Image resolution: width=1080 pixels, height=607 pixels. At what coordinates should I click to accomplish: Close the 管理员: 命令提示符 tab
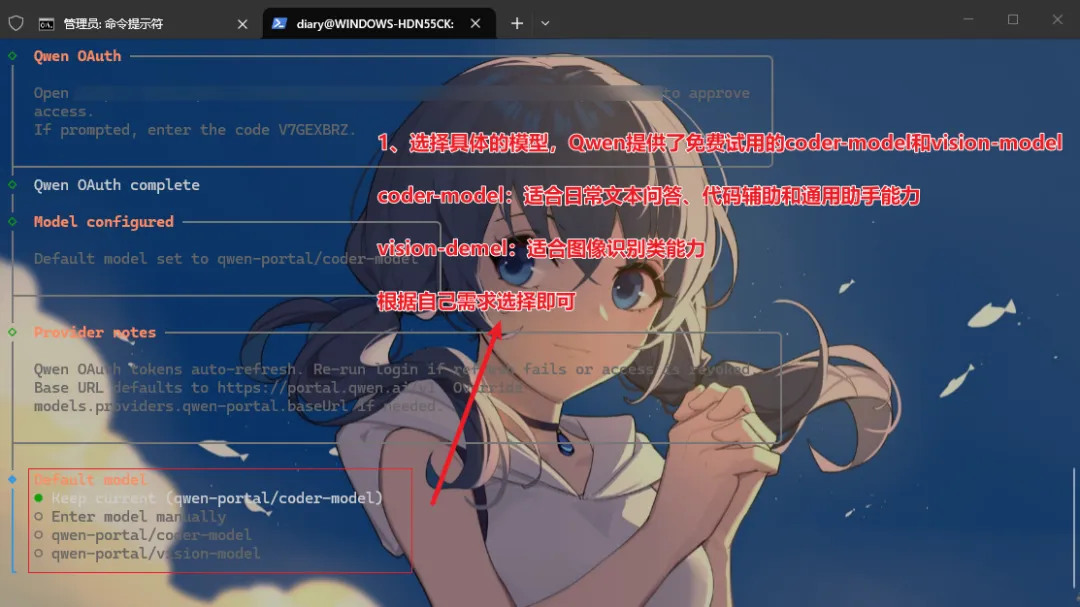[242, 24]
